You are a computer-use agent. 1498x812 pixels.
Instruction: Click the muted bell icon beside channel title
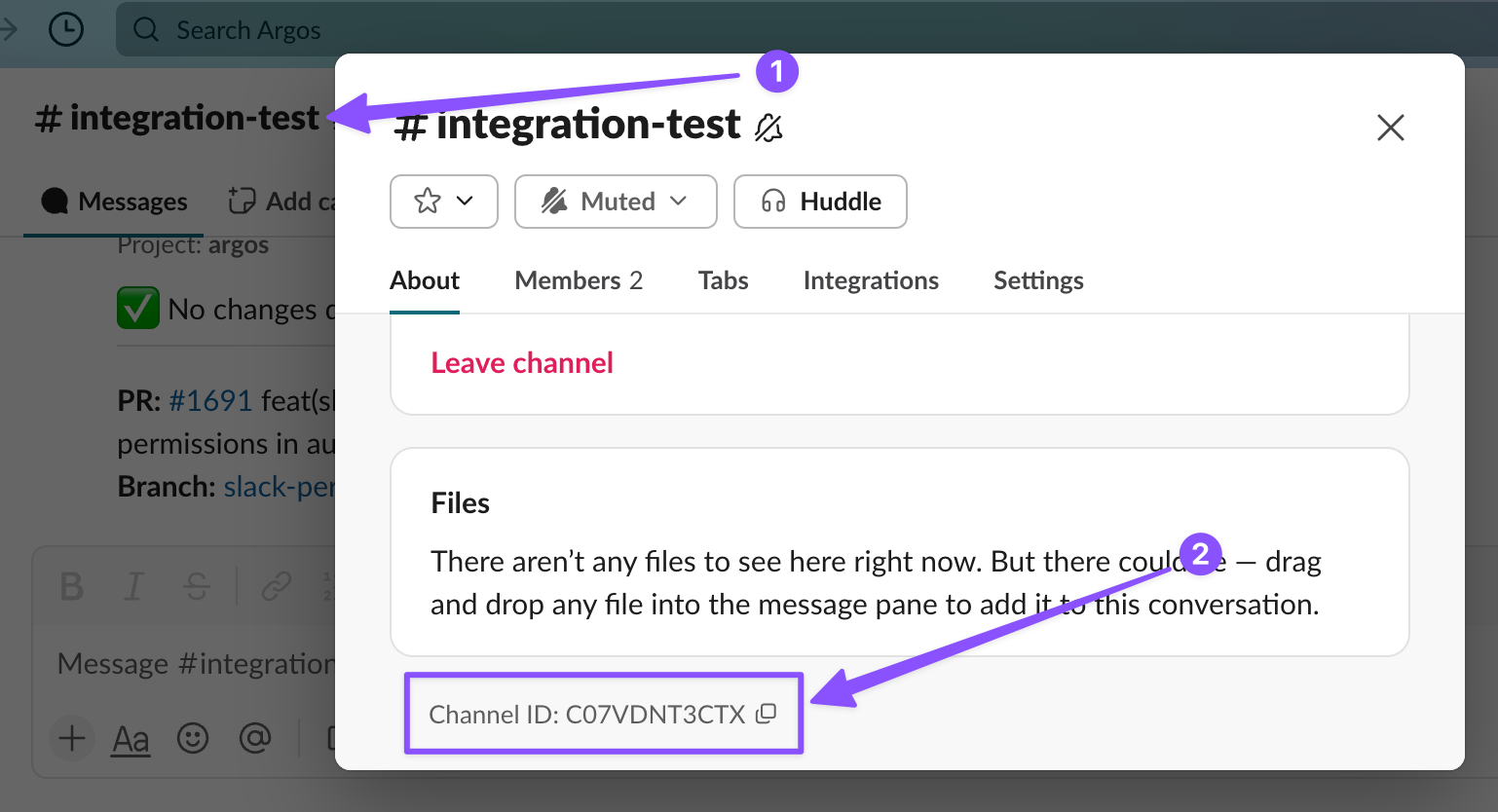pos(768,128)
